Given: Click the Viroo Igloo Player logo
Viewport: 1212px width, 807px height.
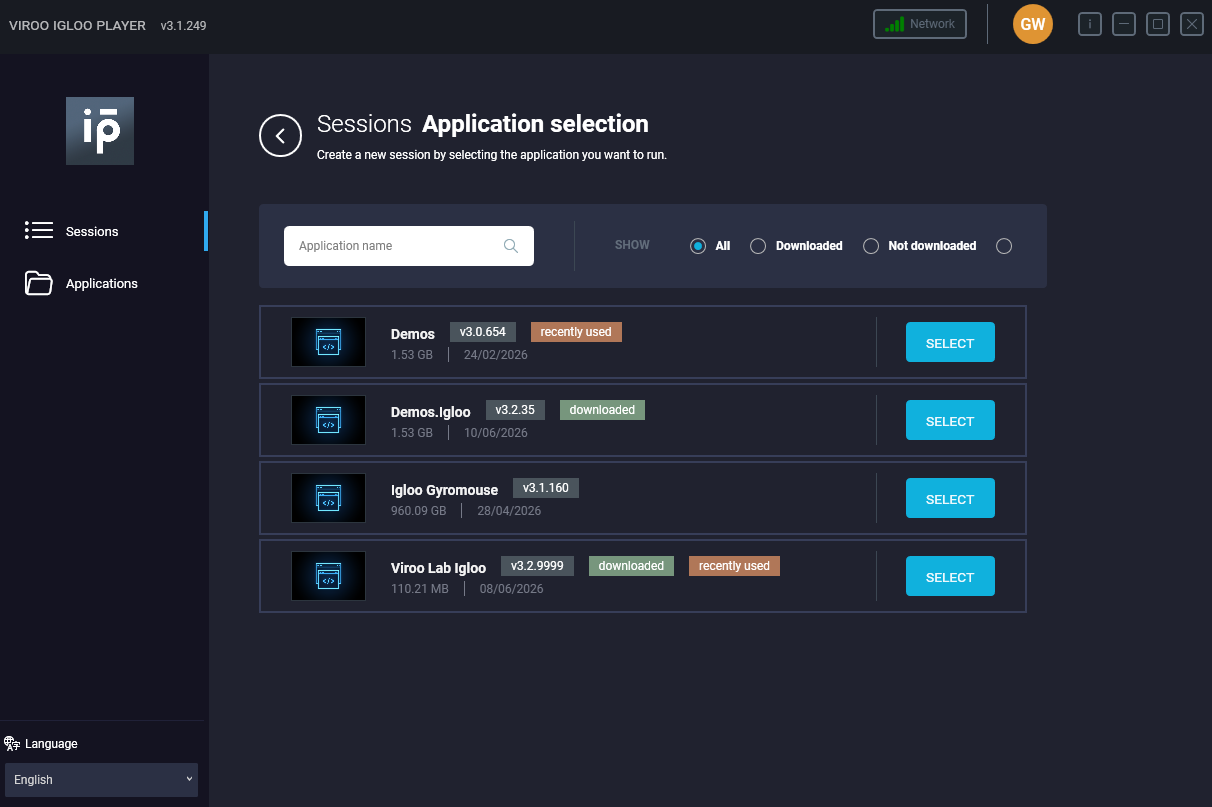Looking at the screenshot, I should (x=100, y=131).
